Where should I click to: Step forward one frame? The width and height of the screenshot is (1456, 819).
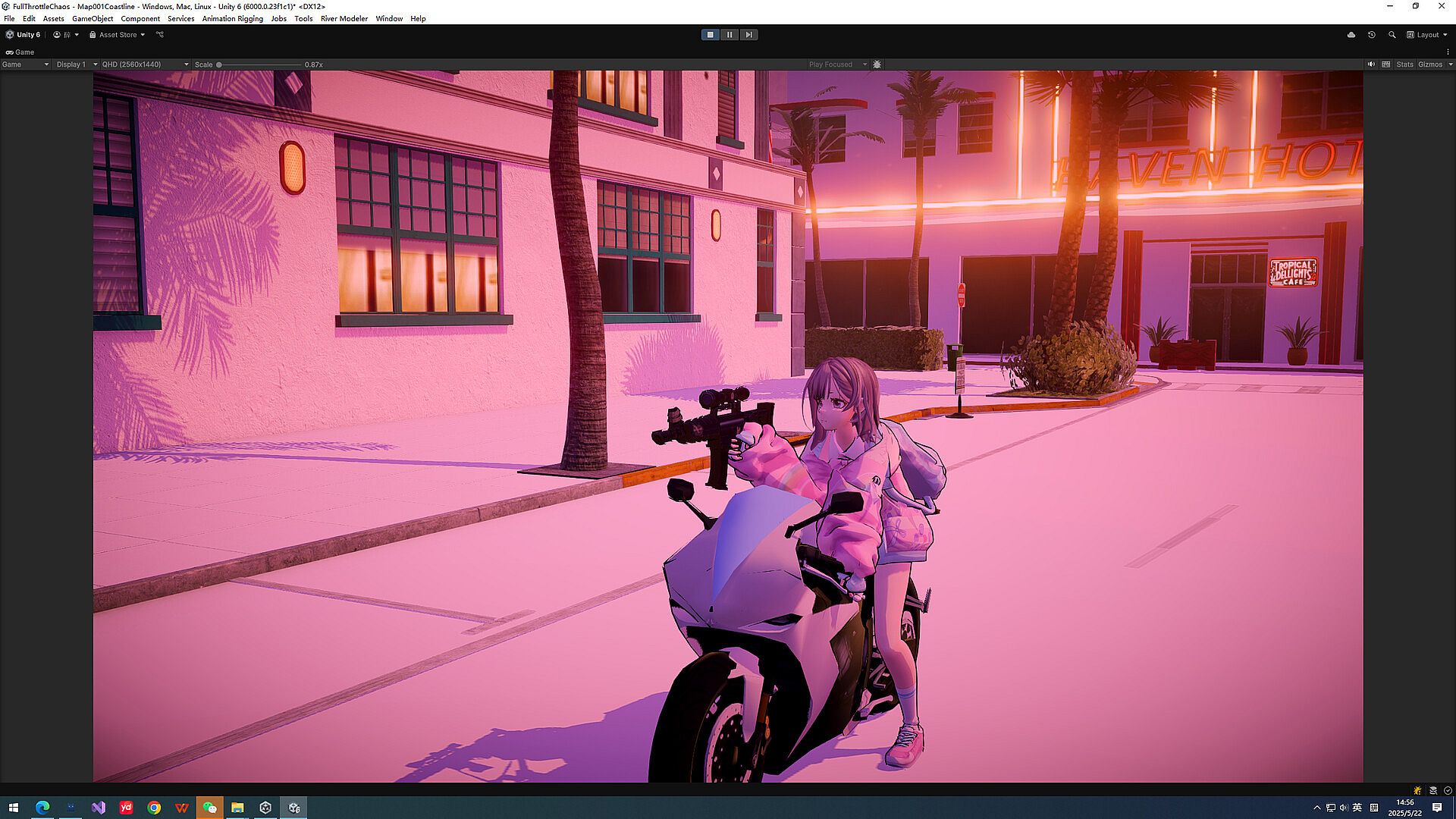pyautogui.click(x=748, y=35)
